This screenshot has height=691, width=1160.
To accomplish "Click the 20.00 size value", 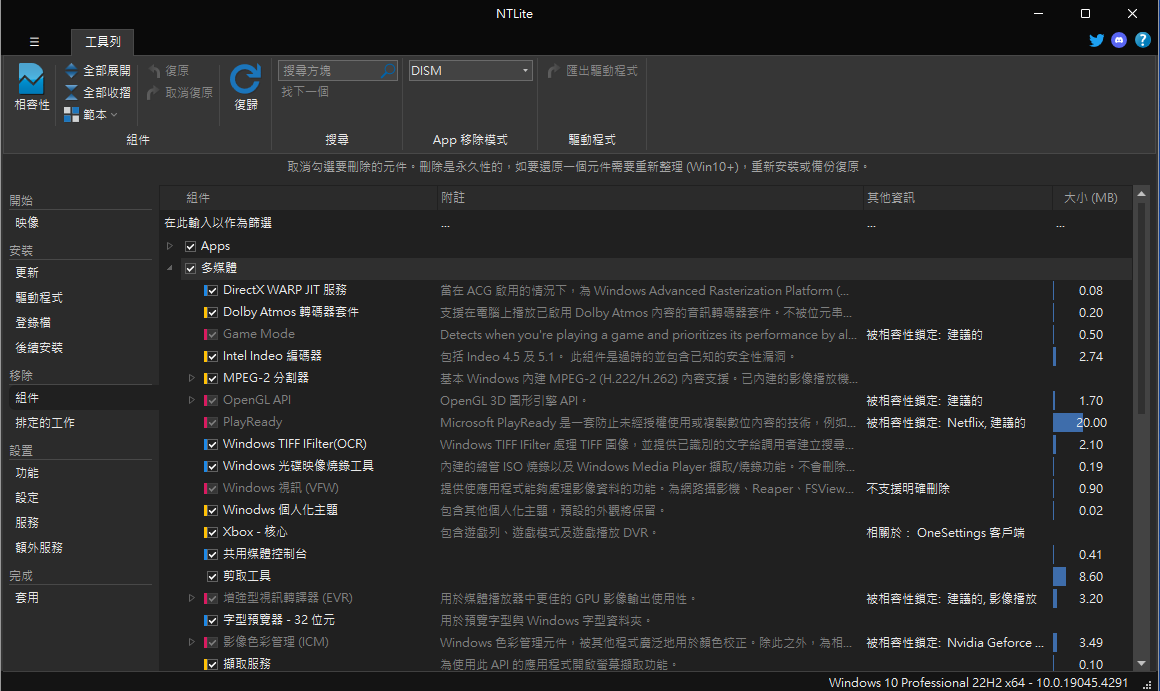I will click(1091, 422).
